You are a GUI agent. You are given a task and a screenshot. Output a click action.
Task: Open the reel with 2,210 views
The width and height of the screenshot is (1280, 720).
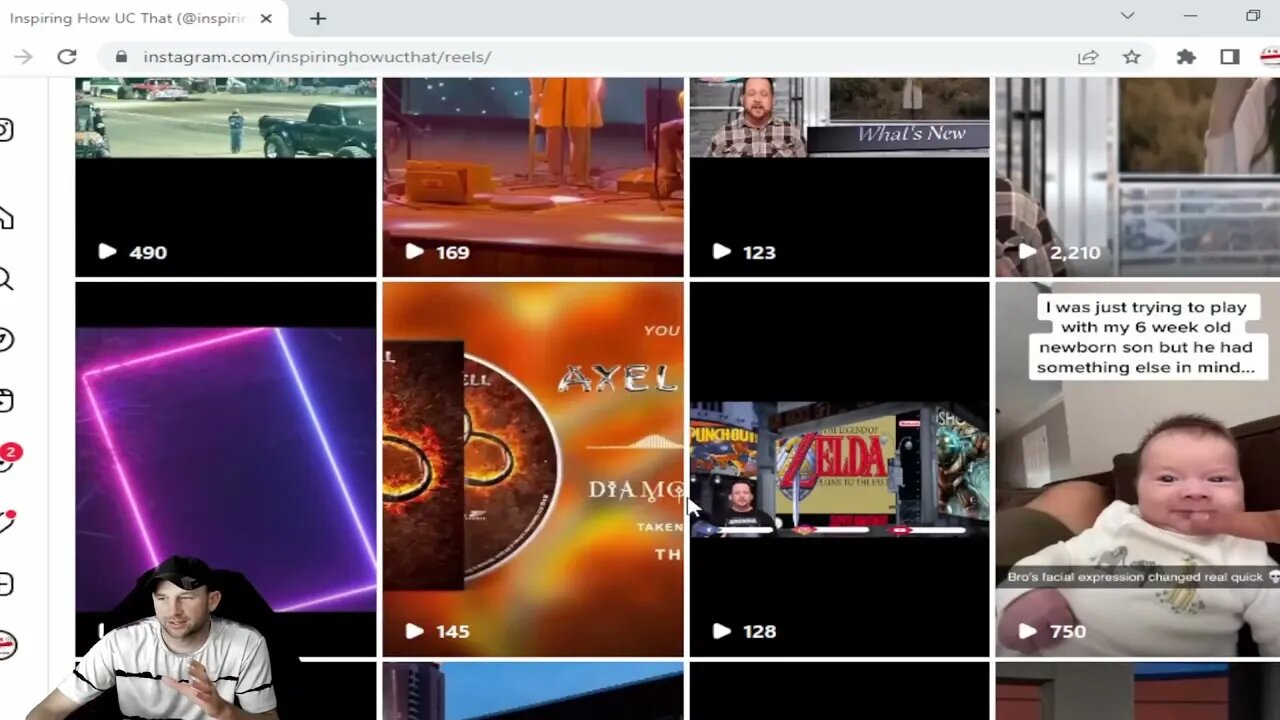pyautogui.click(x=1138, y=177)
